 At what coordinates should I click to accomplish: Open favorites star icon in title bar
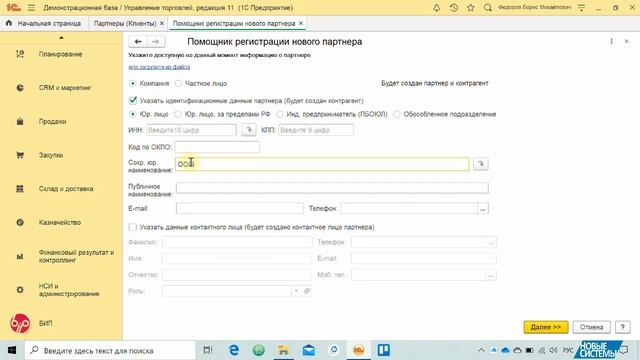471,8
